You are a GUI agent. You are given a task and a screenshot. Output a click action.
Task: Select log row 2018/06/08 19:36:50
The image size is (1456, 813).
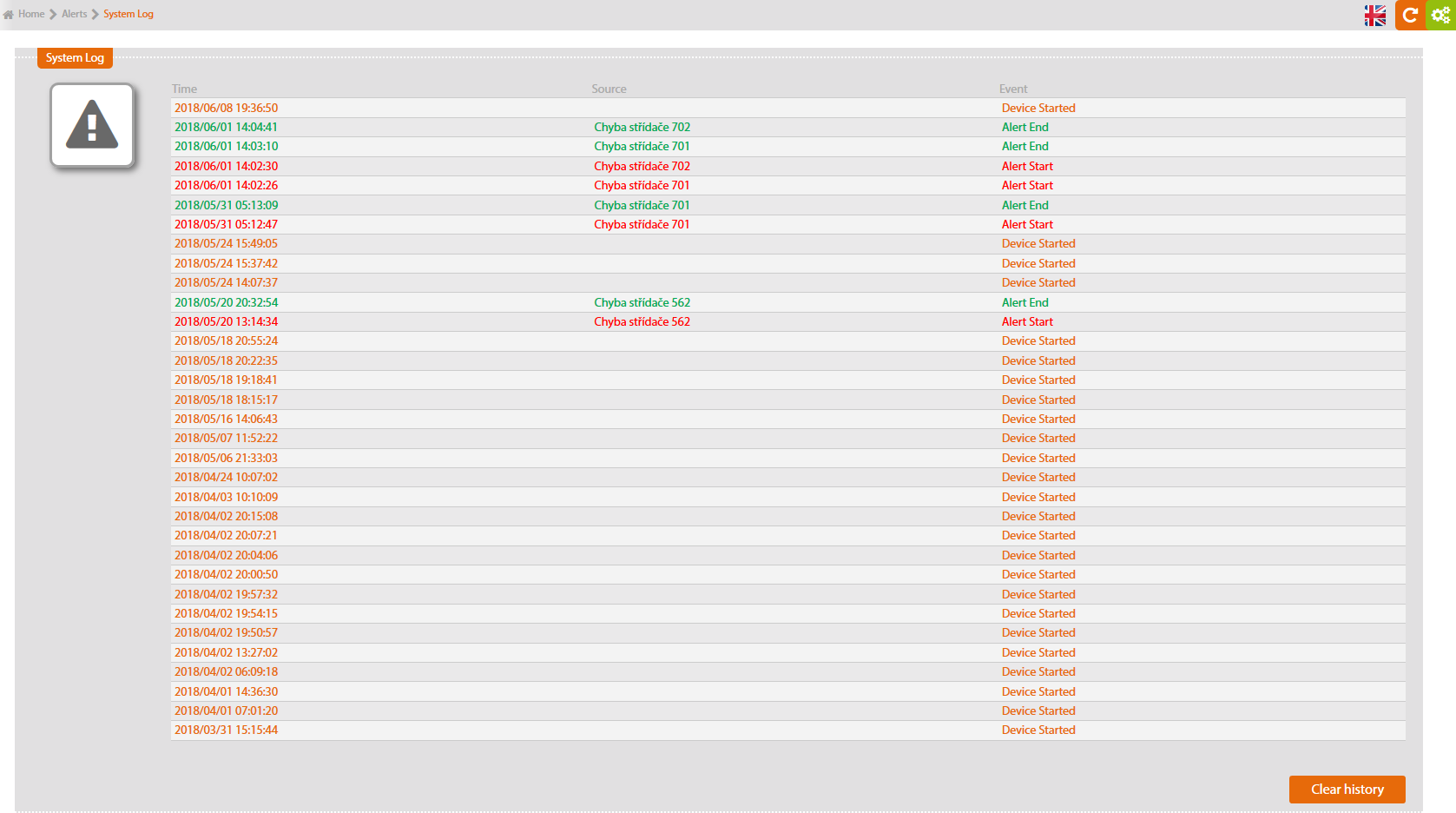(226, 108)
